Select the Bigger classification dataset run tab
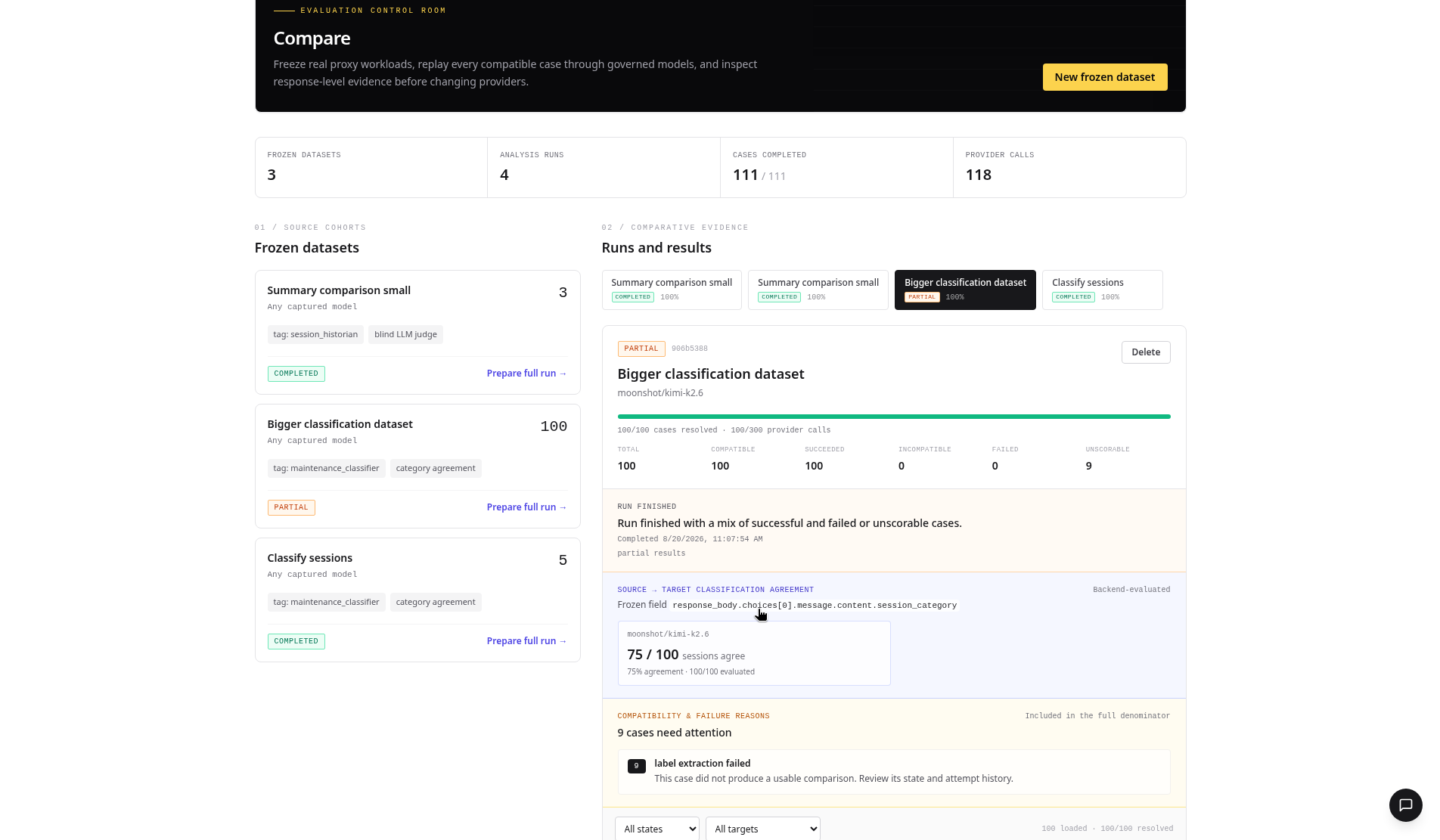This screenshot has height=840, width=1440. tap(965, 290)
